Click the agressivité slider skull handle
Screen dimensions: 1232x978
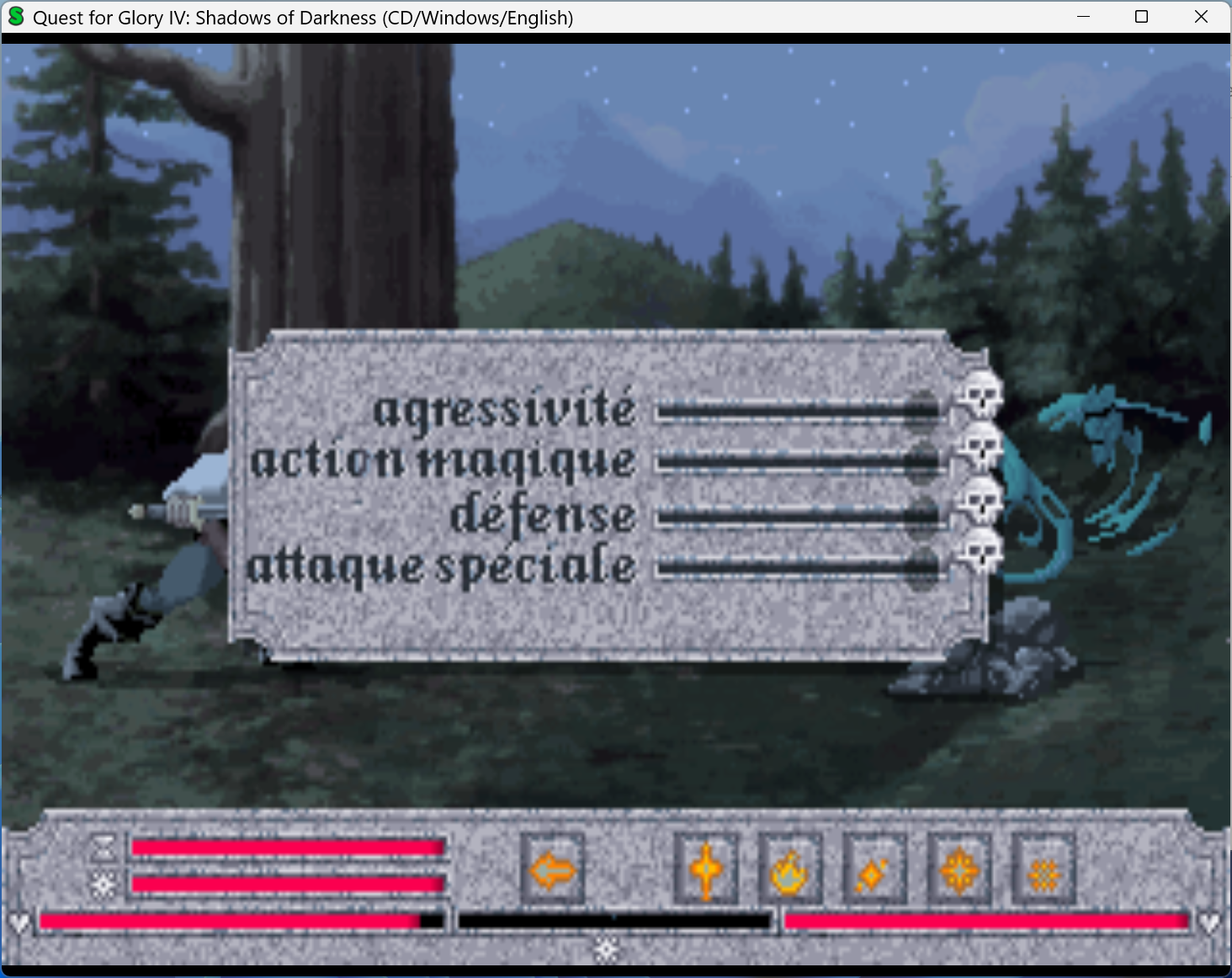click(x=980, y=394)
